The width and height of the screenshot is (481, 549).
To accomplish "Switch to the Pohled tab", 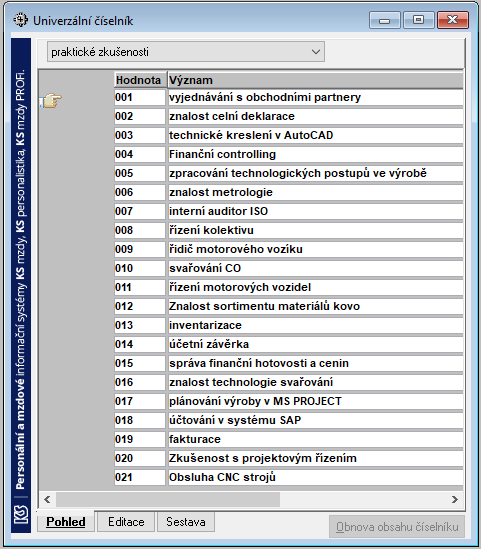I will point(66,522).
